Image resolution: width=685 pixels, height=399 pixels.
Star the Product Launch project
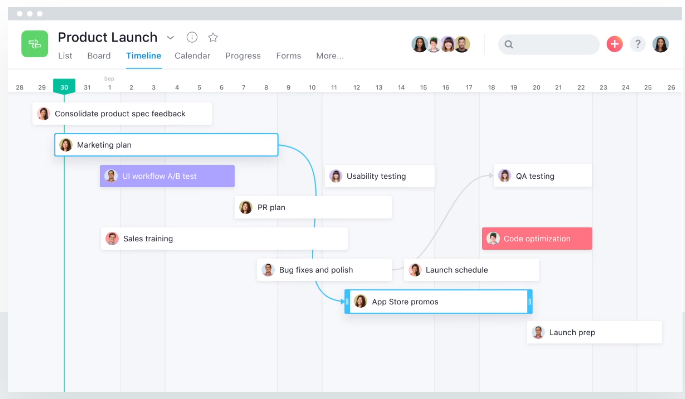[x=213, y=38]
